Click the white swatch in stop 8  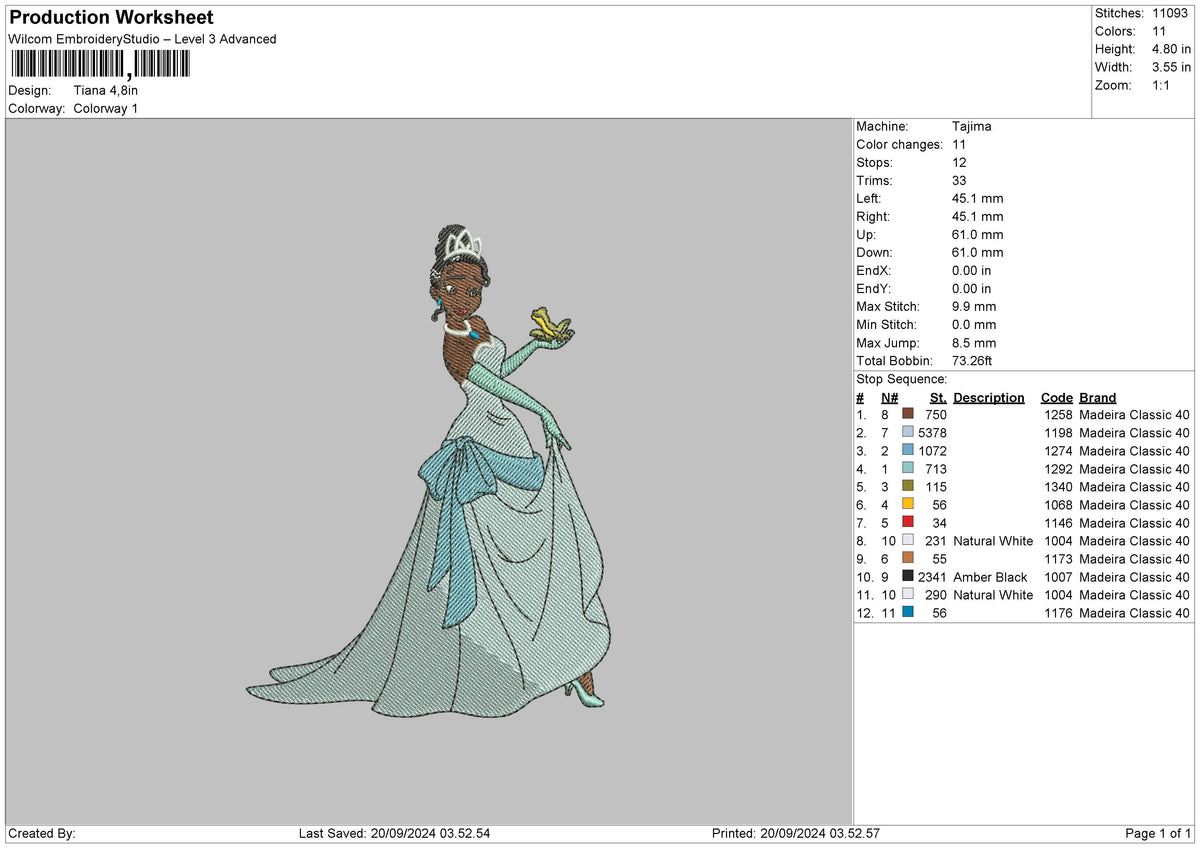pyautogui.click(x=908, y=540)
